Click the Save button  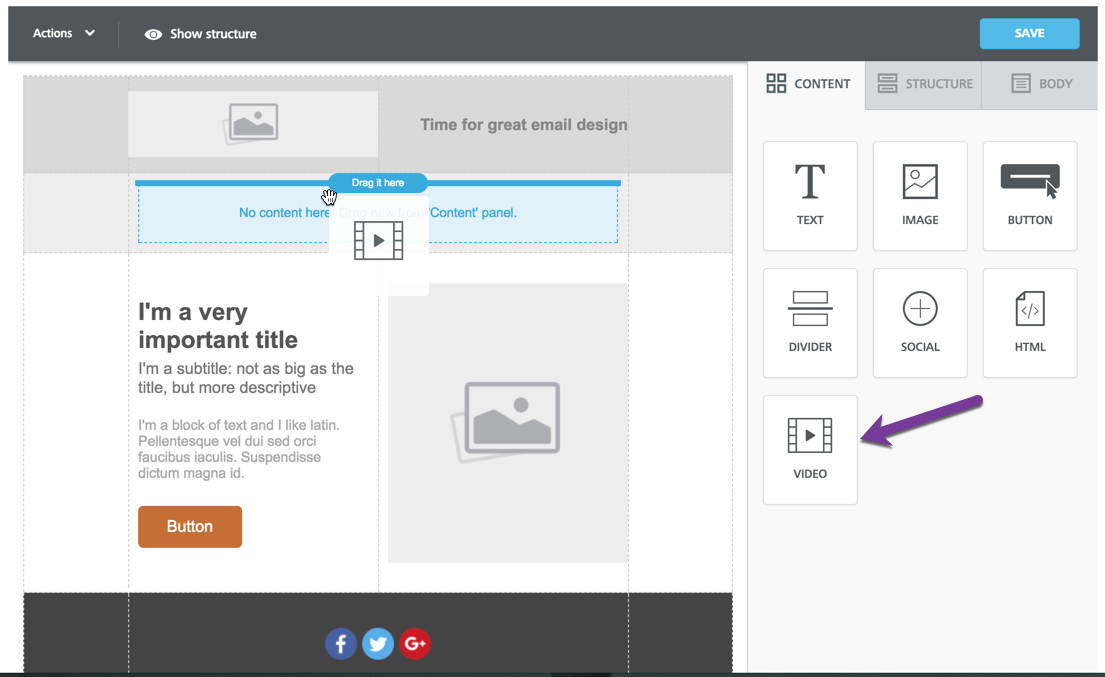point(1029,34)
